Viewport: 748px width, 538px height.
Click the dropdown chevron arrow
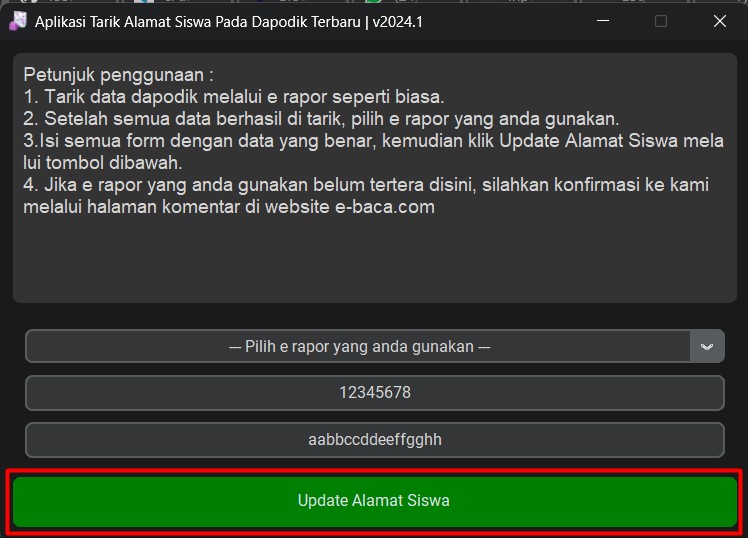coord(707,346)
